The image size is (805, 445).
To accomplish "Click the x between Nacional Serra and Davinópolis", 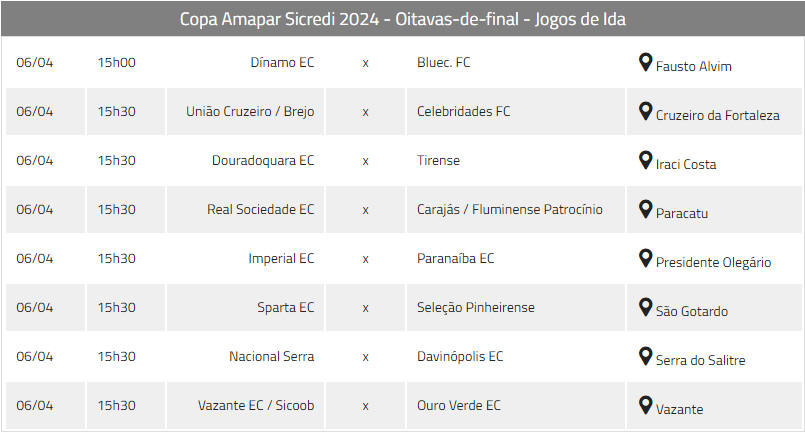I will click(x=366, y=357).
